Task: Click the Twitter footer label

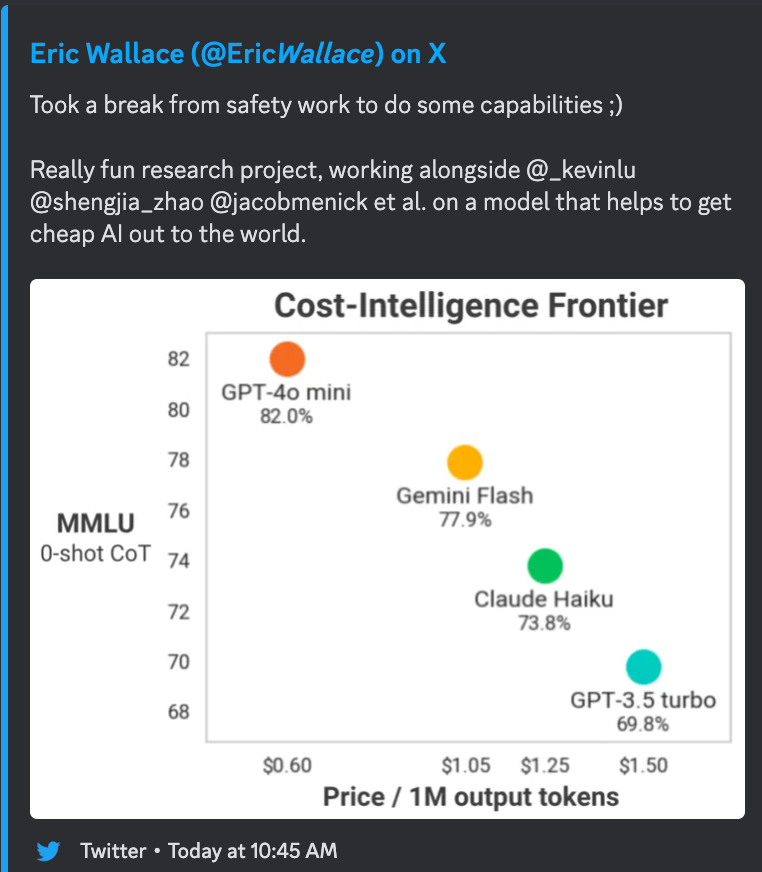Action: click(x=113, y=851)
